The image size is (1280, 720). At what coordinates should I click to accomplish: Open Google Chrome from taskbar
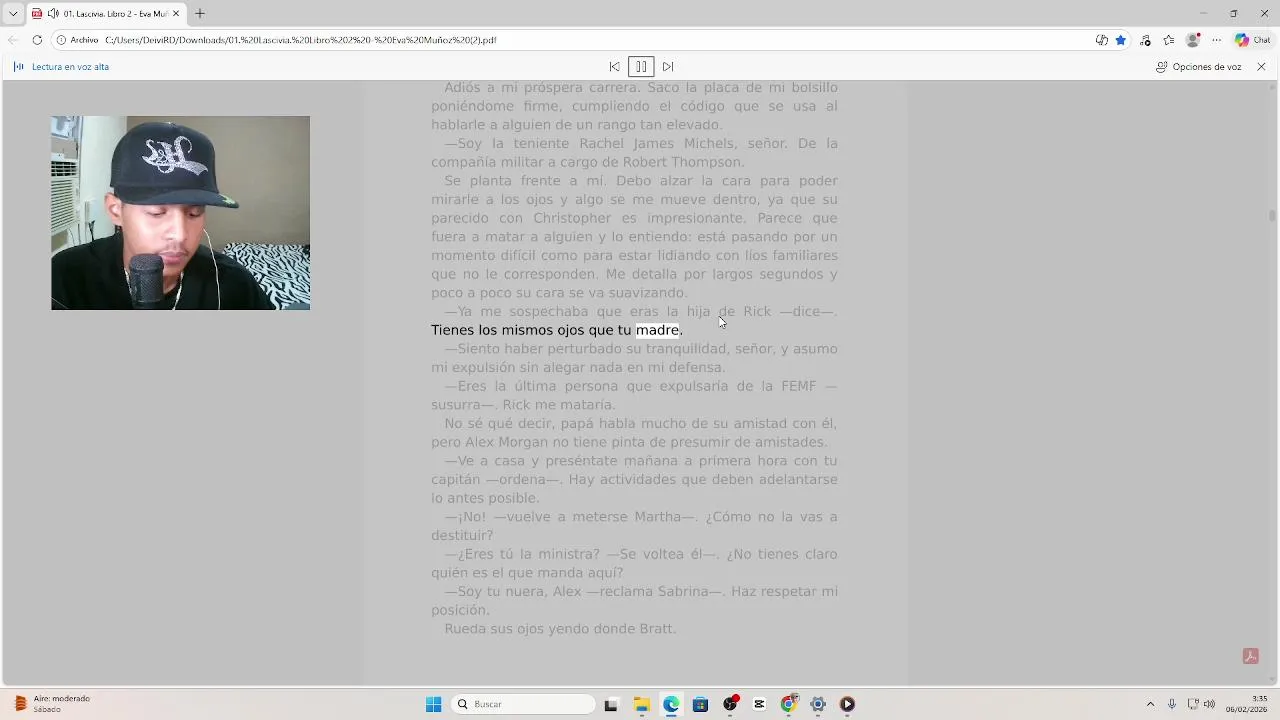pos(788,704)
